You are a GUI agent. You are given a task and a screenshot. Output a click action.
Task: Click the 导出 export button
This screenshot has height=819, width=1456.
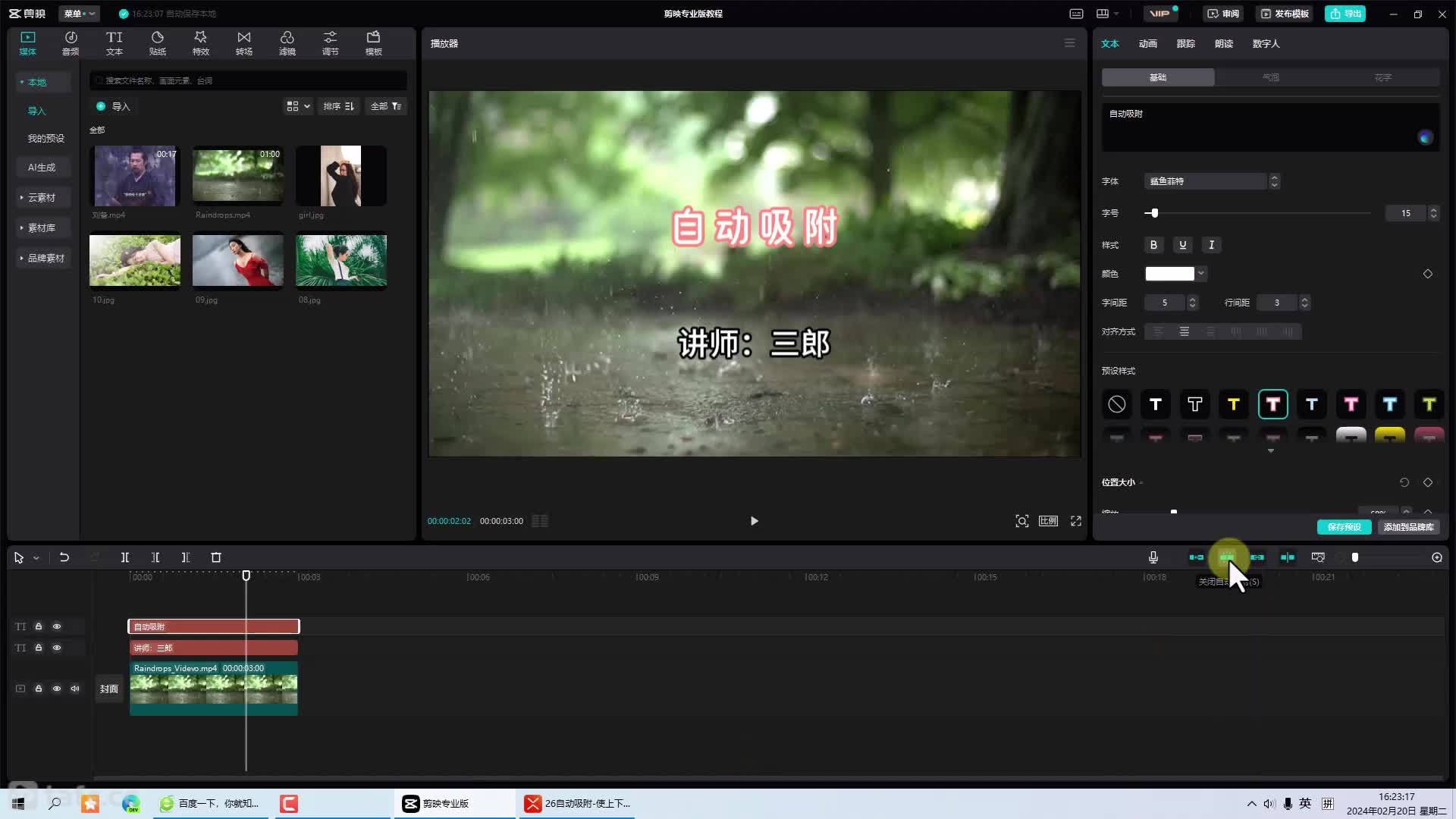click(x=1345, y=14)
